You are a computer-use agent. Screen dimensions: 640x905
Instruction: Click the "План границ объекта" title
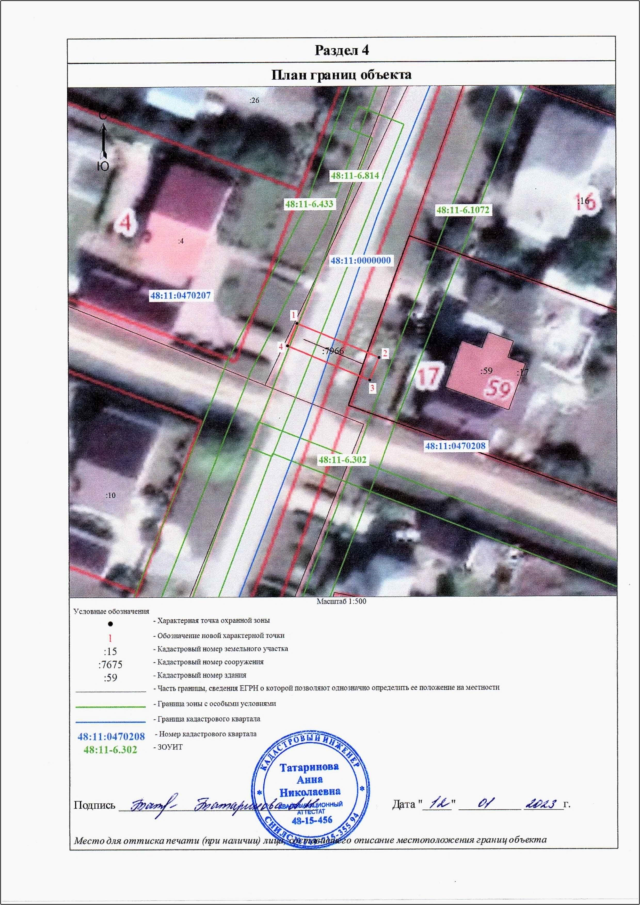tap(343, 75)
